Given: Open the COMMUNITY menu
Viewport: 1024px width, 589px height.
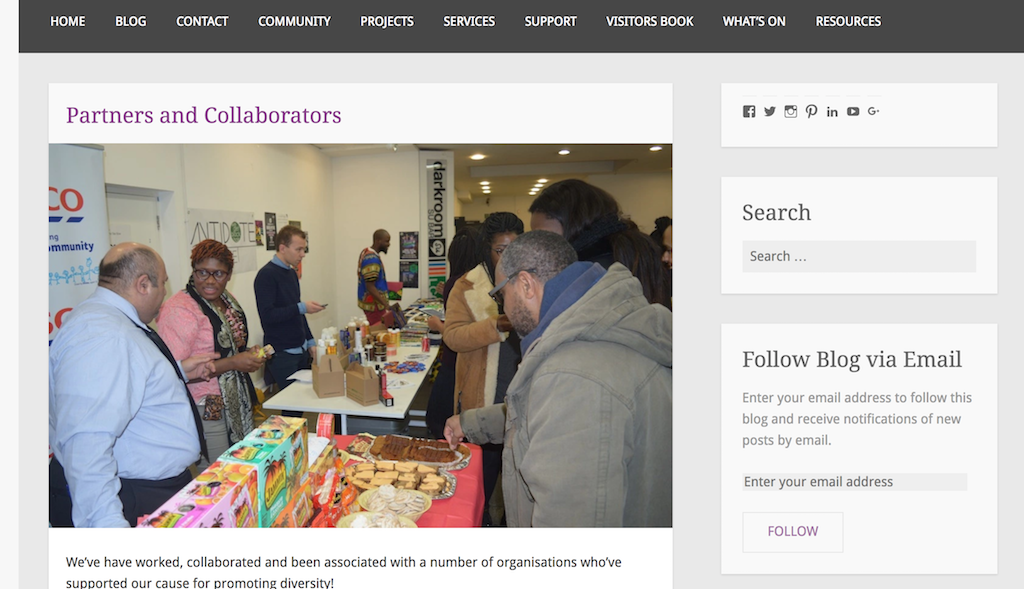Looking at the screenshot, I should tap(295, 22).
